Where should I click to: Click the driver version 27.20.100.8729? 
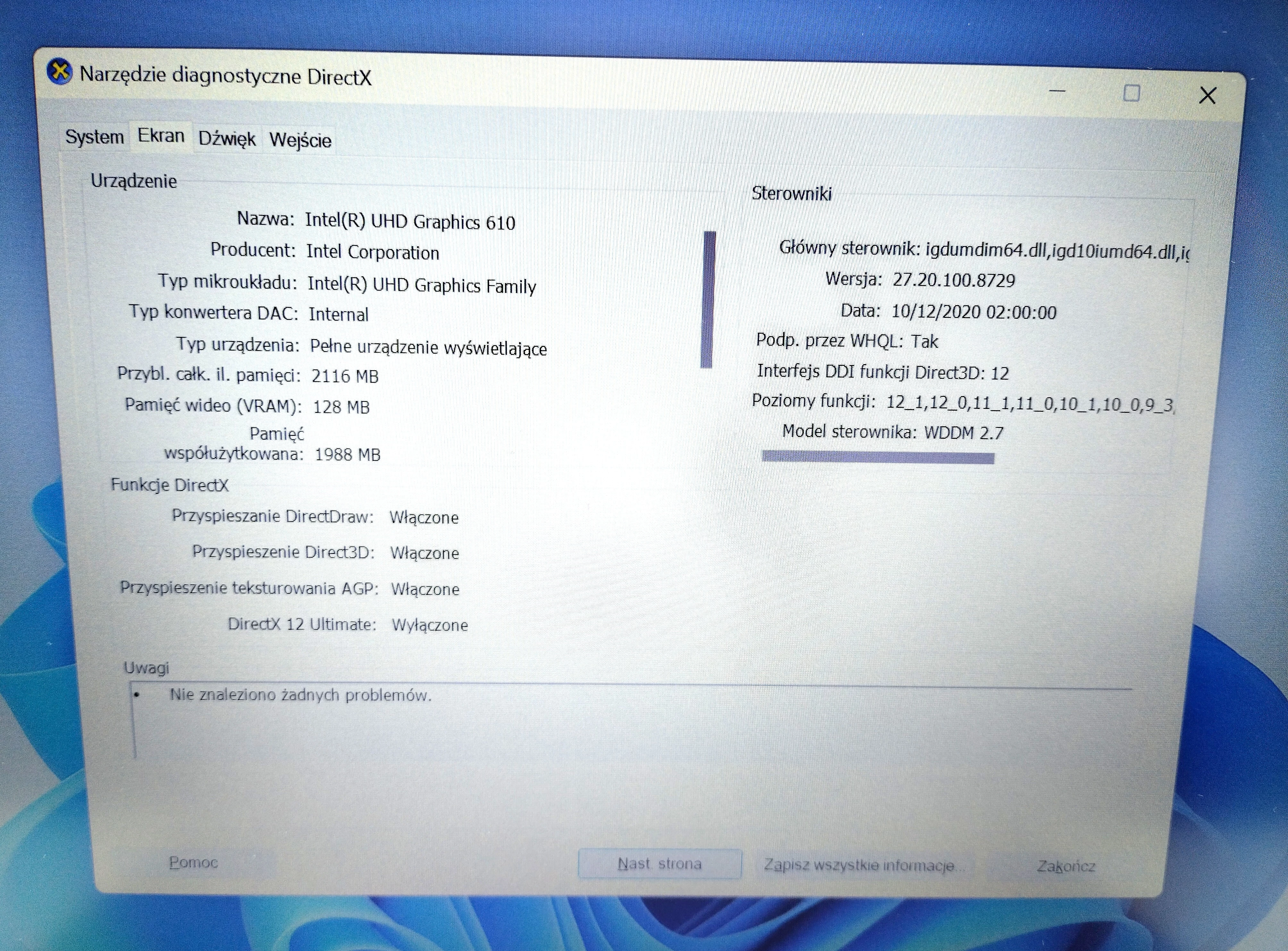pos(954,280)
